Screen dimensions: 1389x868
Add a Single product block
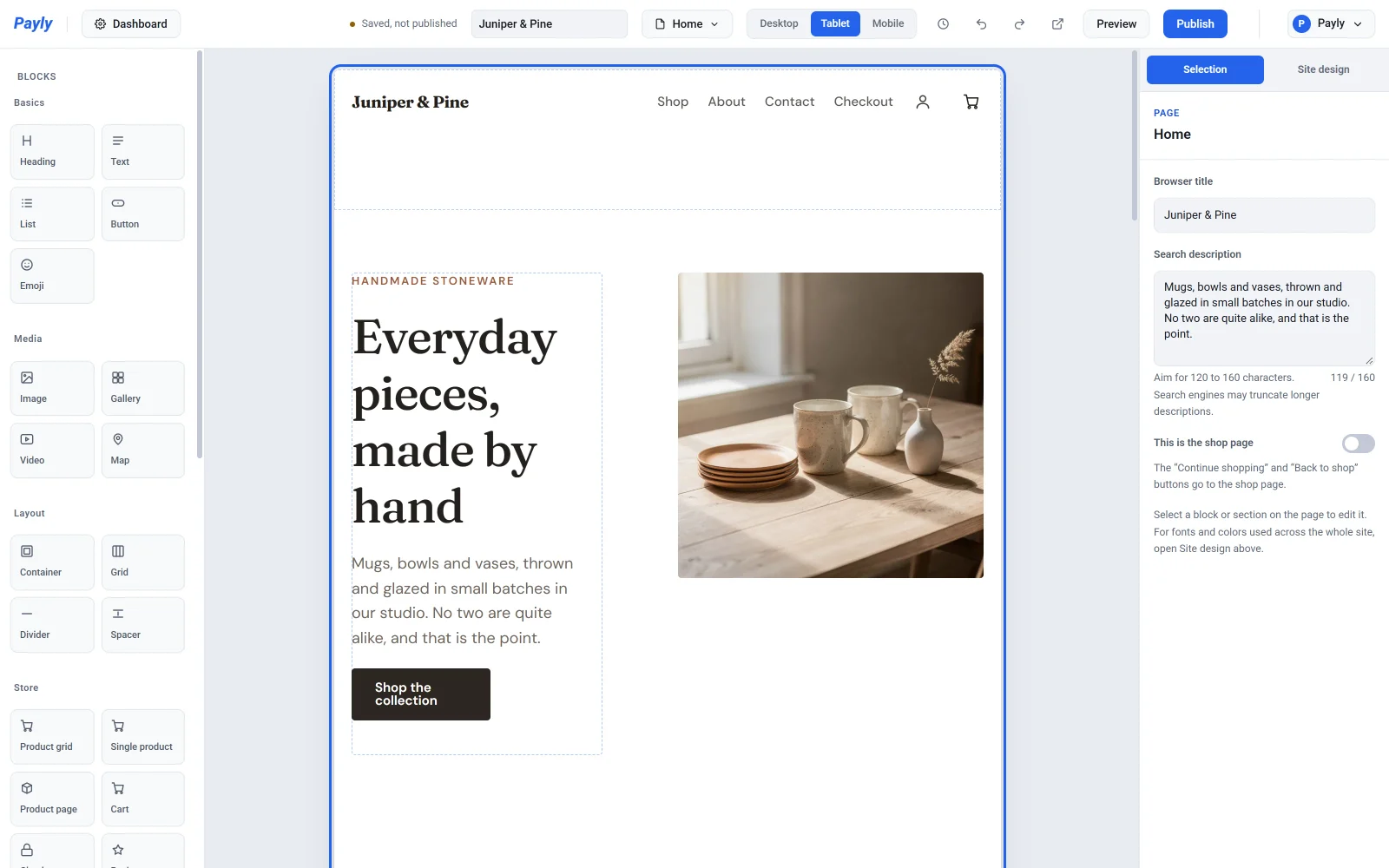coord(142,737)
